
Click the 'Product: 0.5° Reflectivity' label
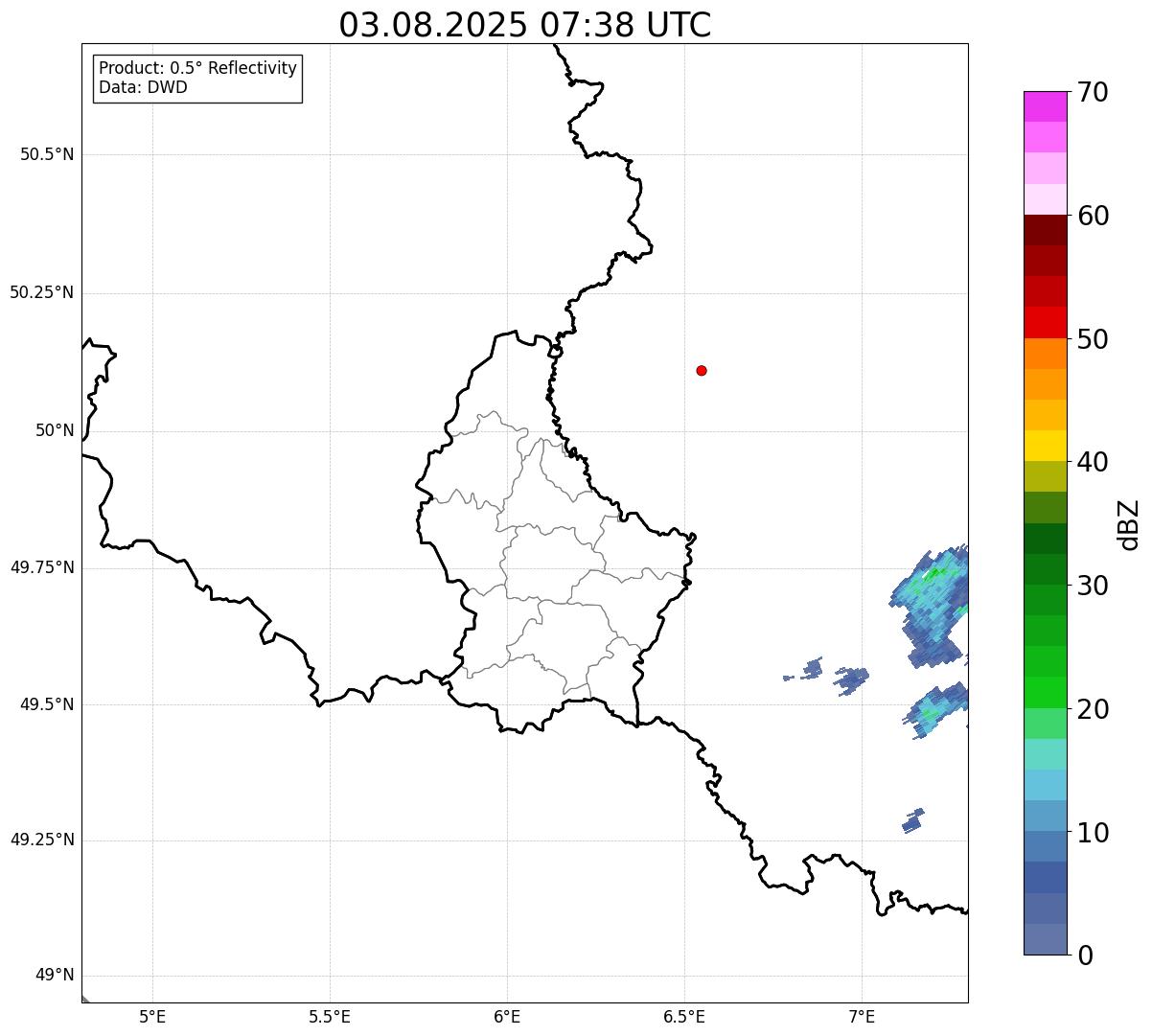(197, 69)
